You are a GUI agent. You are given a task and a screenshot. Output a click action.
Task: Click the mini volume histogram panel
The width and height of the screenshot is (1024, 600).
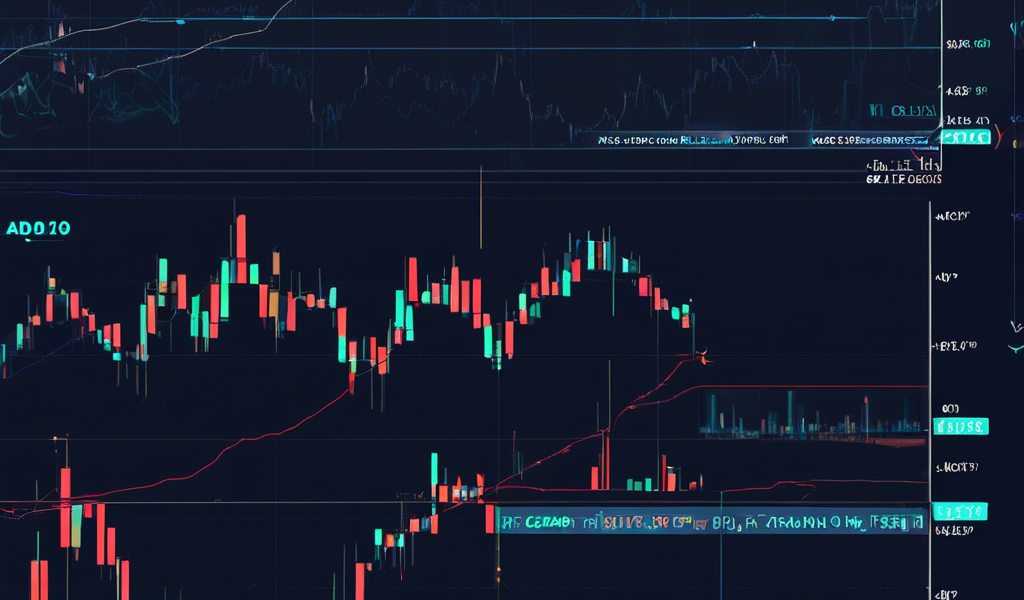[810, 420]
